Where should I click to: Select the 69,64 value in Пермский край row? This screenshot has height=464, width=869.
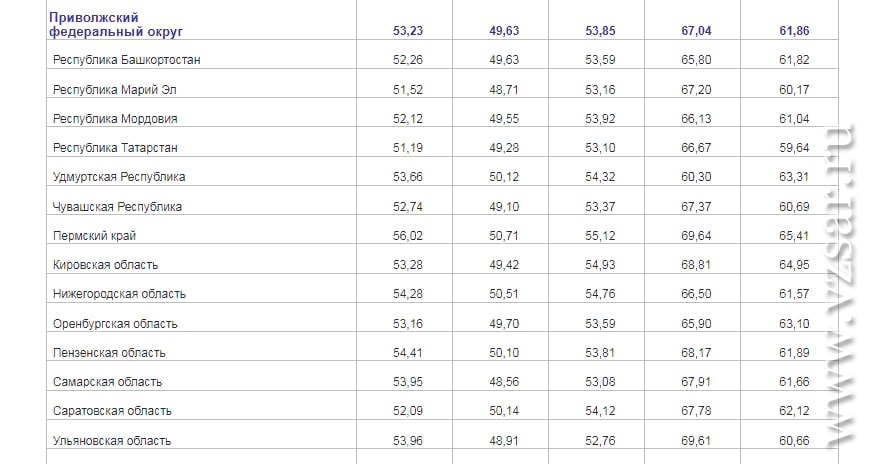[696, 236]
